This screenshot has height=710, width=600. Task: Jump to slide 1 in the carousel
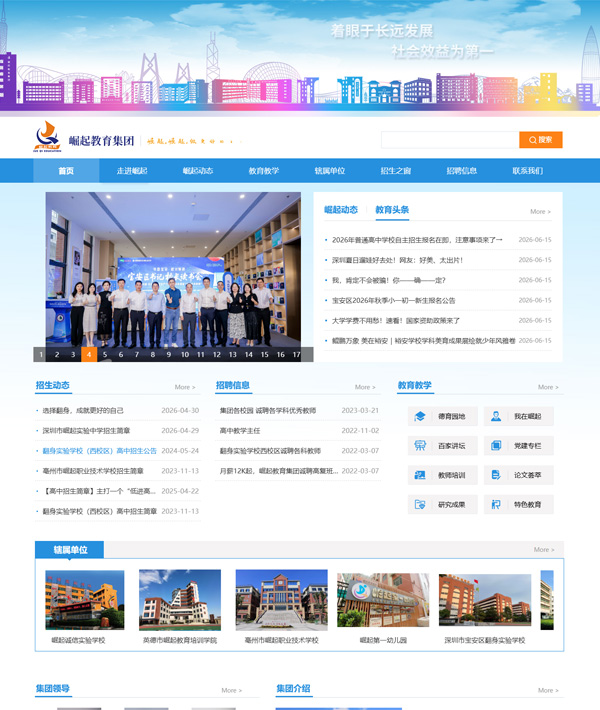(x=41, y=355)
